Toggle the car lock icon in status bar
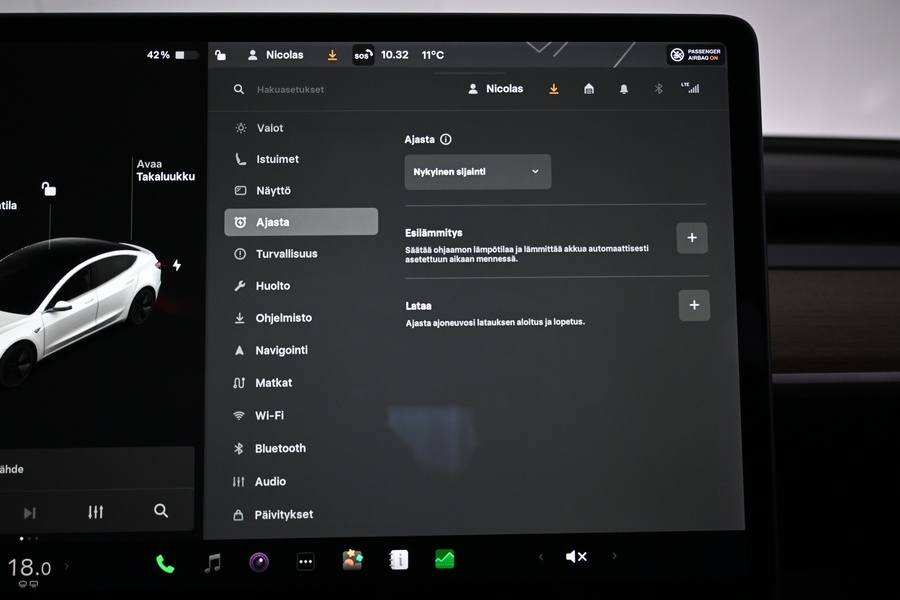Viewport: 900px width, 600px height. point(220,56)
